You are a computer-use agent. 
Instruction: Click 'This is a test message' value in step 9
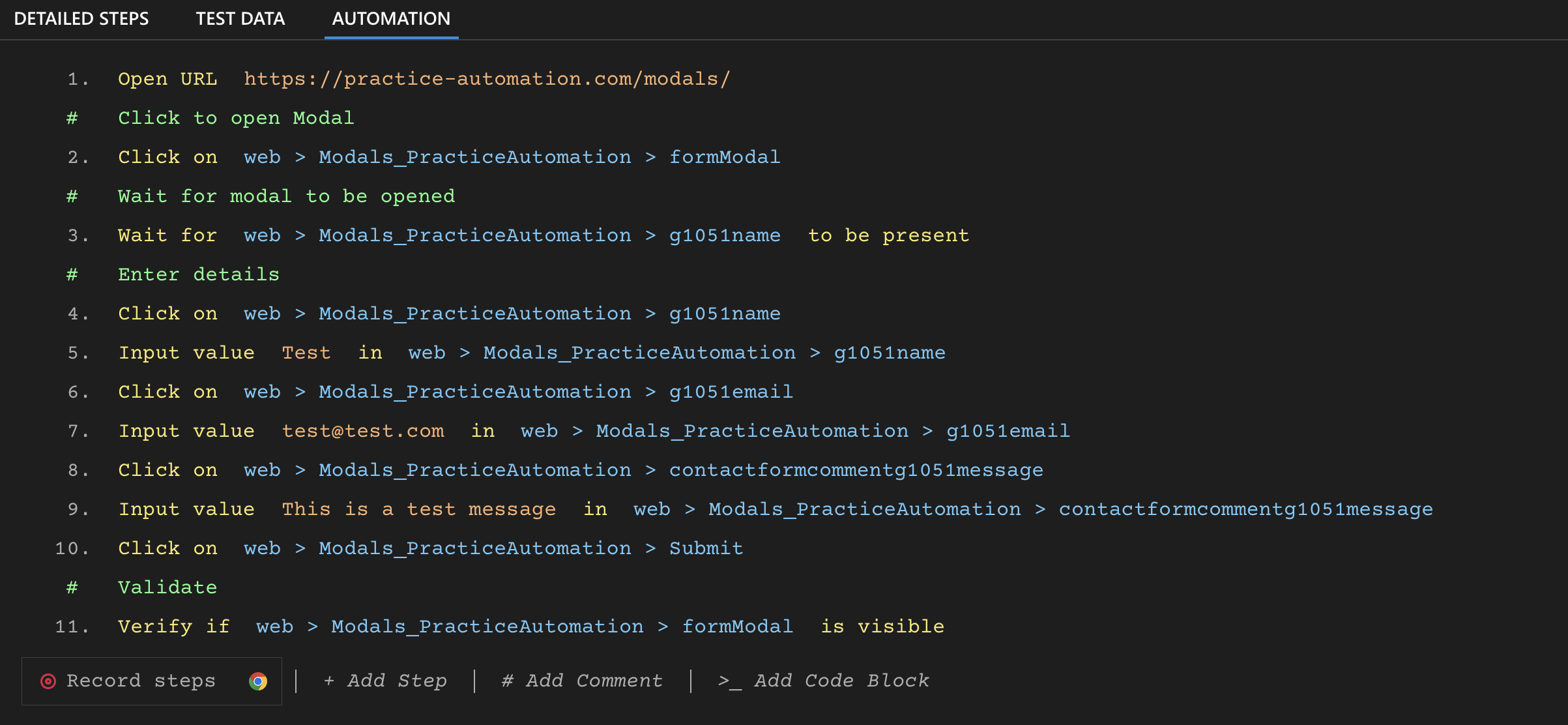[418, 509]
